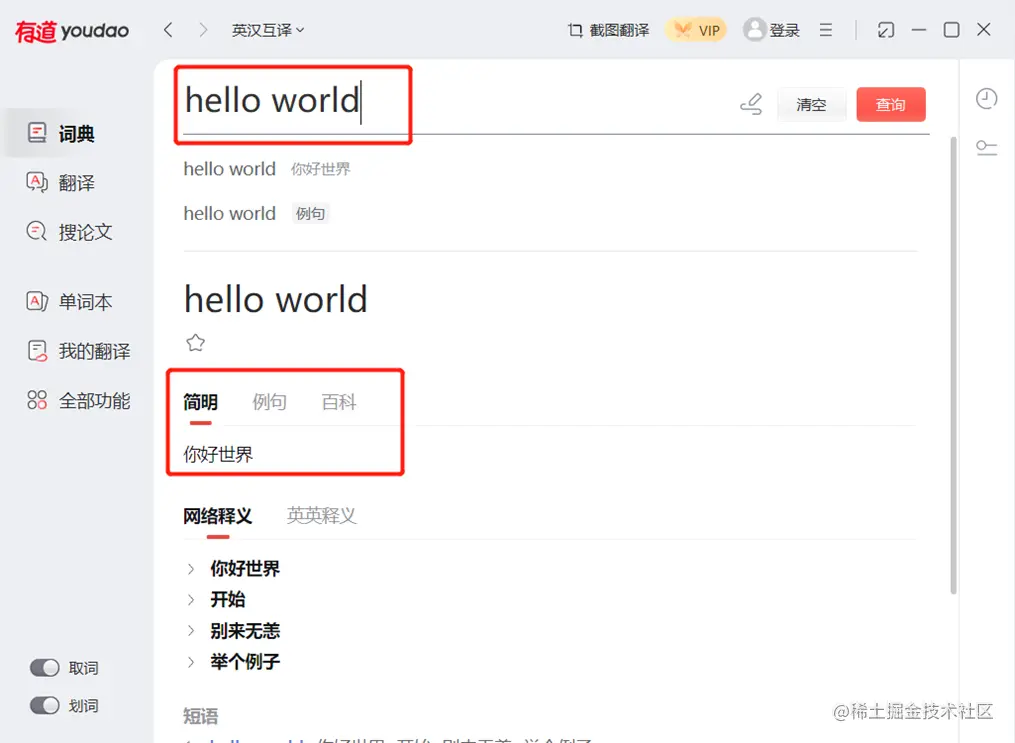Image resolution: width=1015 pixels, height=743 pixels.
Task: Switch to mini window mode icon
Action: 886,30
